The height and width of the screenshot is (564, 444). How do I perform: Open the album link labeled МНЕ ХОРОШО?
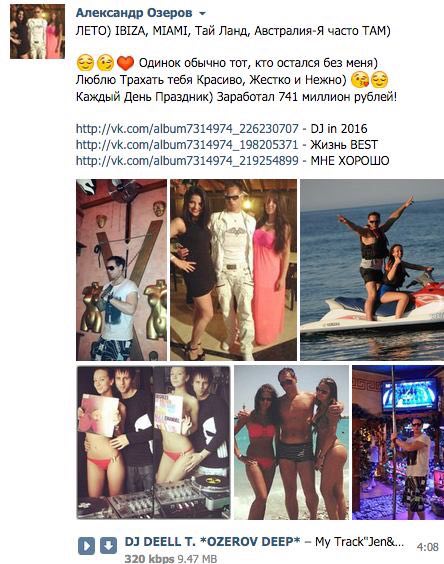[187, 160]
